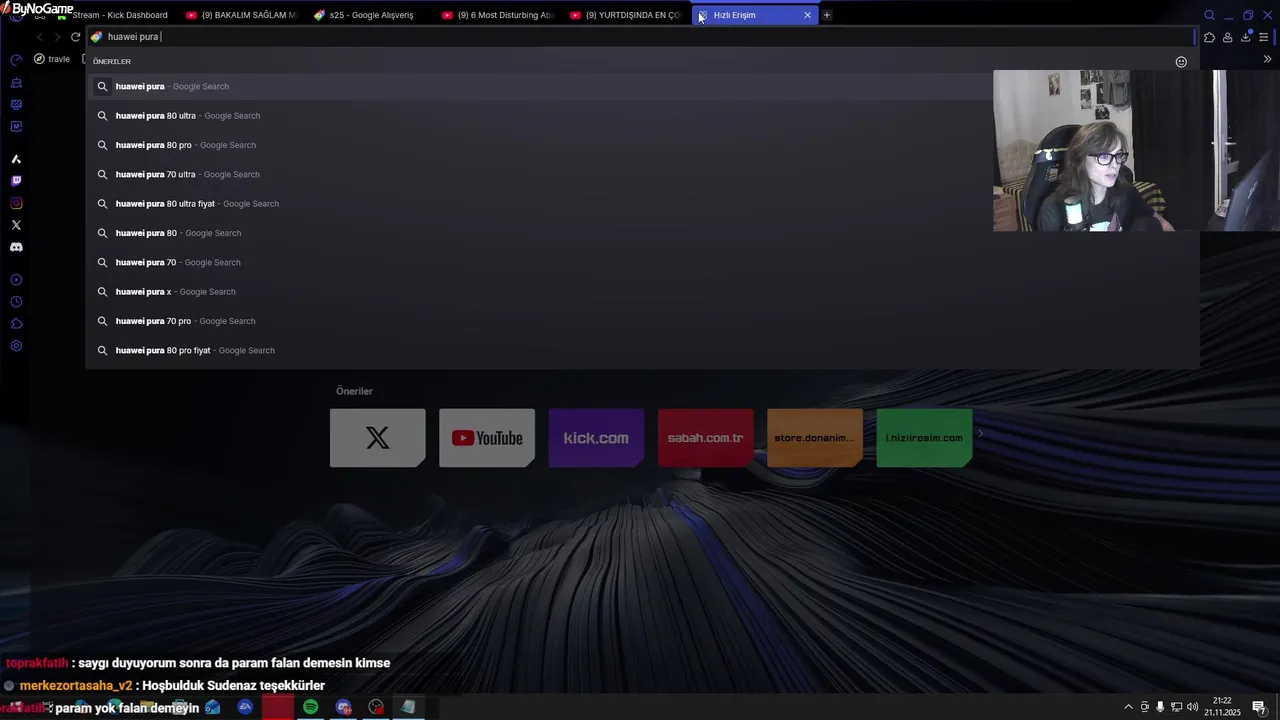This screenshot has width=1280, height=720.
Task: Open tab search magnifier icon
Action: tap(1209, 15)
